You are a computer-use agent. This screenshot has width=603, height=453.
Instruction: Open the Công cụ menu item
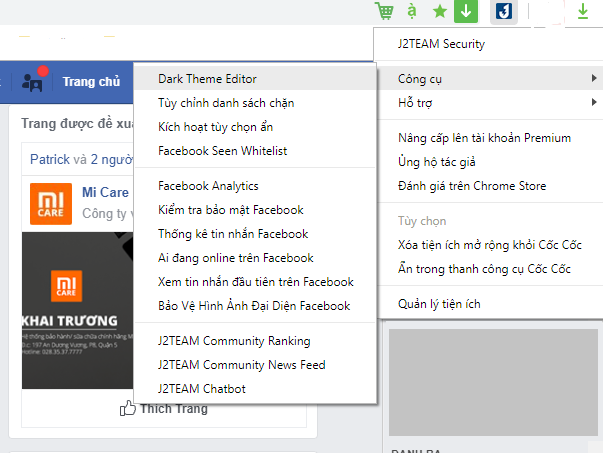click(x=490, y=78)
